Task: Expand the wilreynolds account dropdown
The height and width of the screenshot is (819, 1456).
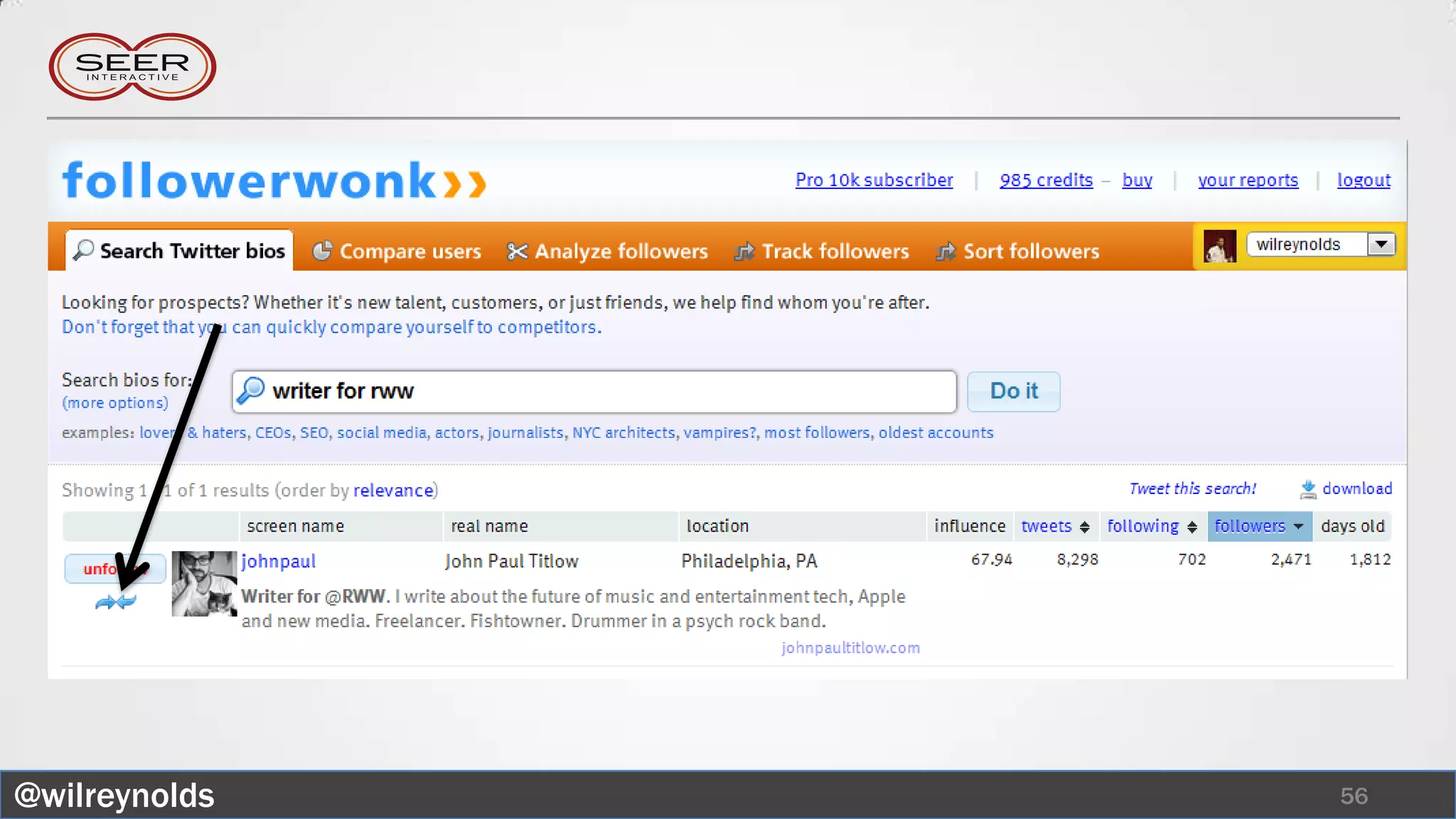Action: (x=1381, y=245)
